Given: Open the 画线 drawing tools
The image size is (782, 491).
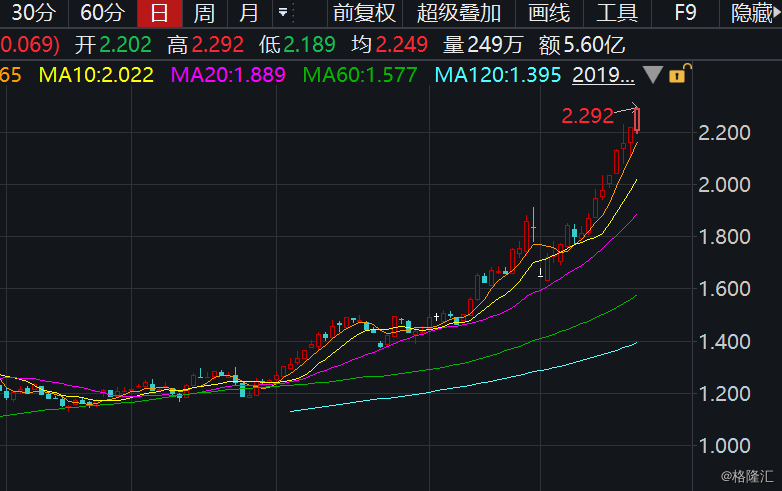Looking at the screenshot, I should [x=549, y=13].
